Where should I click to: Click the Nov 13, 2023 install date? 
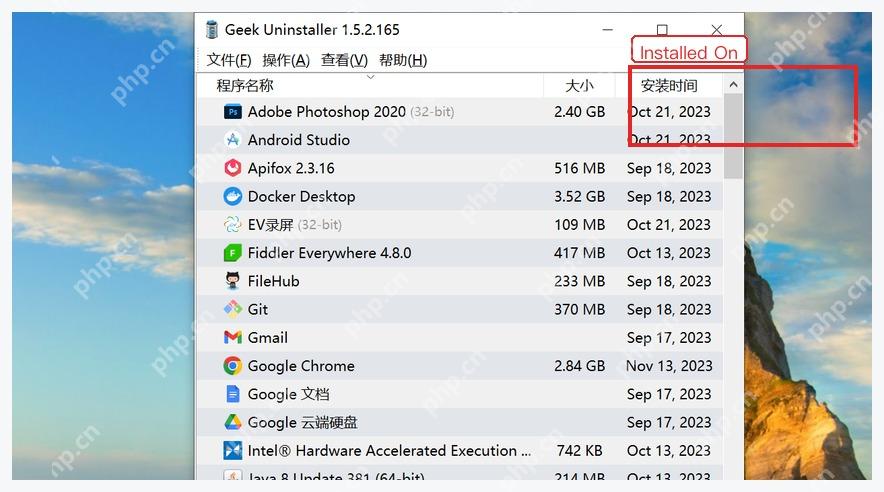669,366
